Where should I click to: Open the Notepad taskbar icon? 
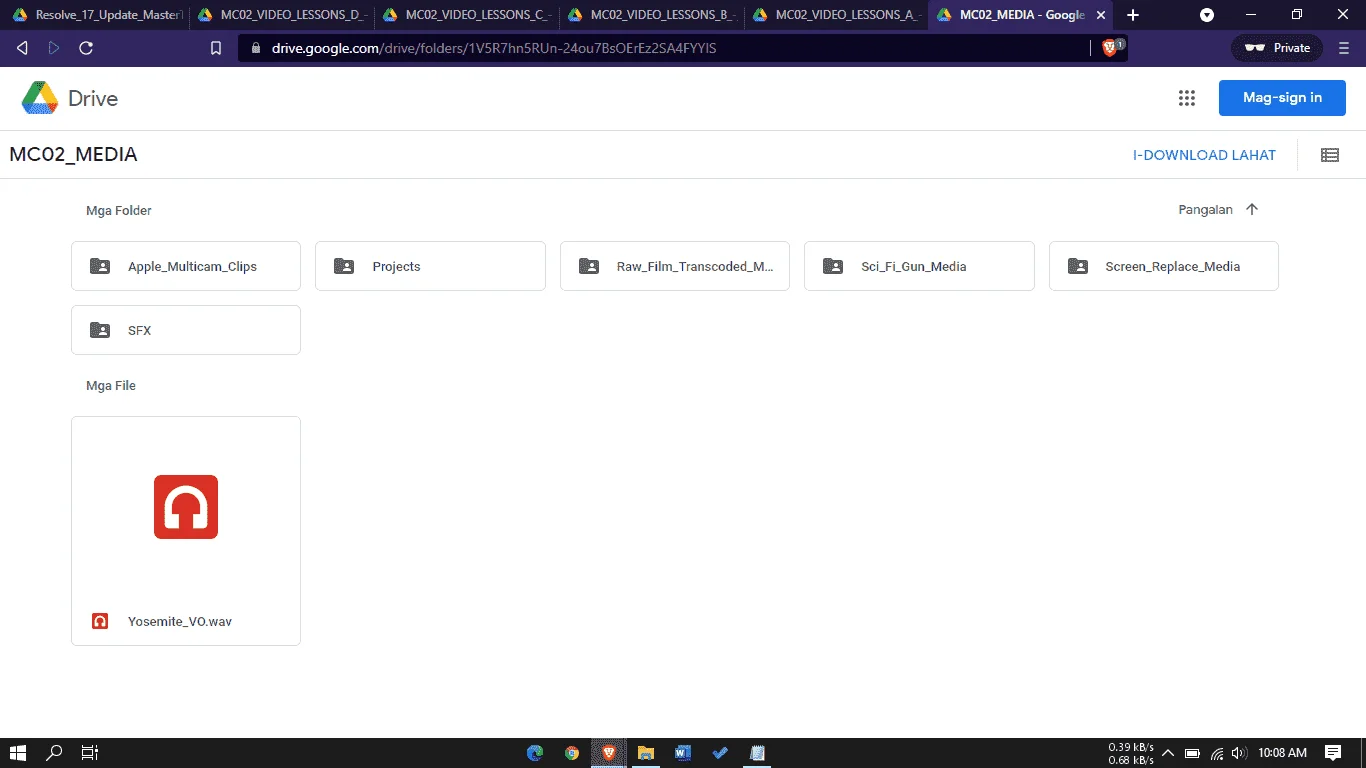click(757, 753)
